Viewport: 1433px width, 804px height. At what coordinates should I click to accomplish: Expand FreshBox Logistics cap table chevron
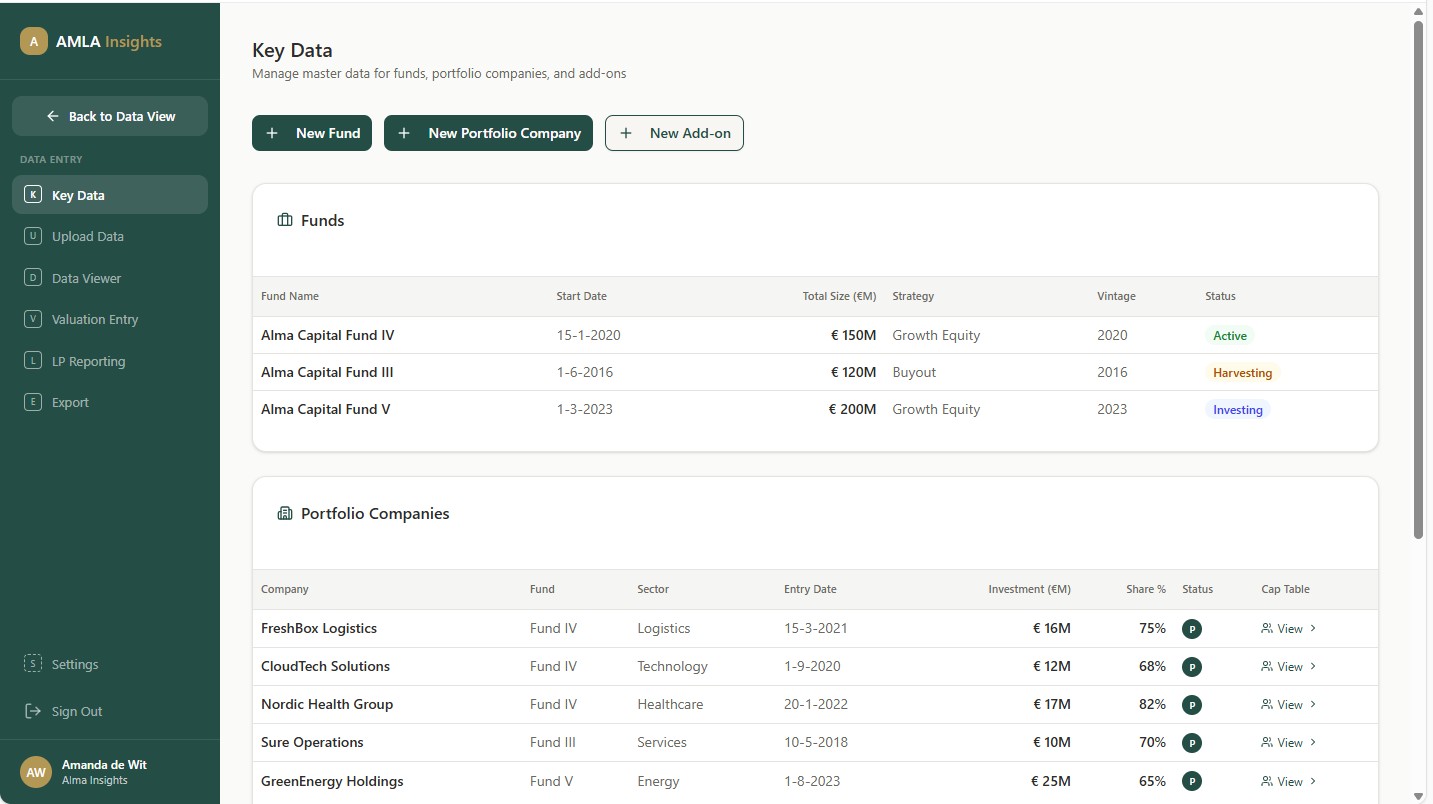click(1313, 628)
